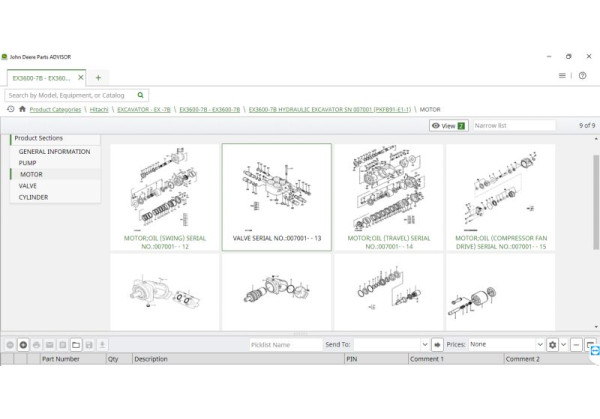Click the home icon in breadcrumb bar

[x=22, y=109]
